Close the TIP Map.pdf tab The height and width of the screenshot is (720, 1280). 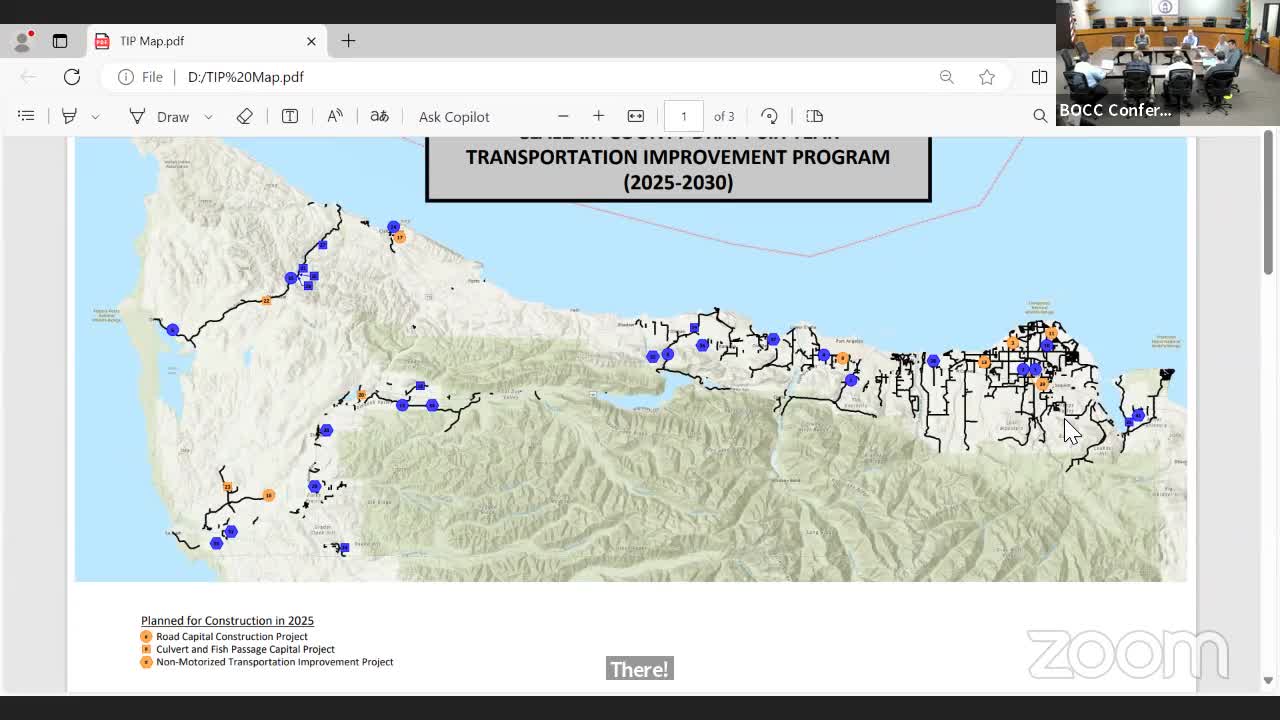(311, 41)
